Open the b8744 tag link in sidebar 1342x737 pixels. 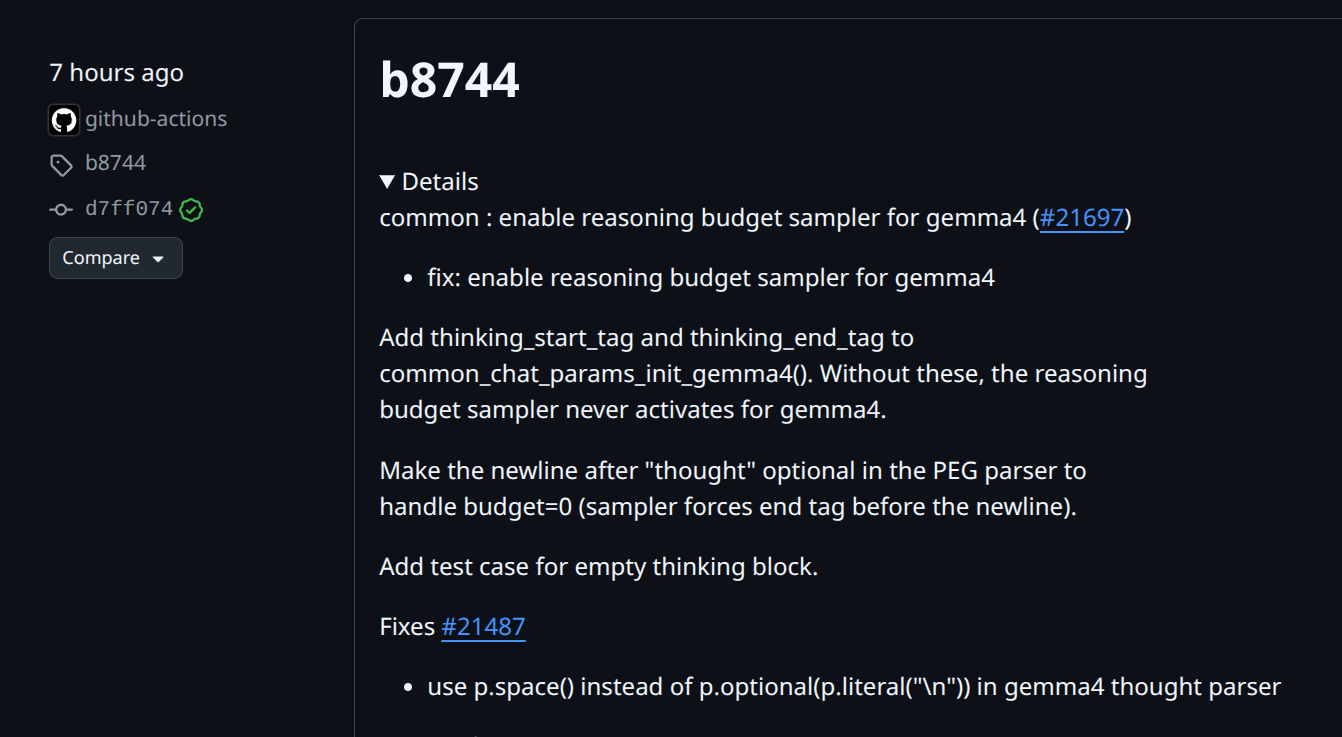[116, 163]
